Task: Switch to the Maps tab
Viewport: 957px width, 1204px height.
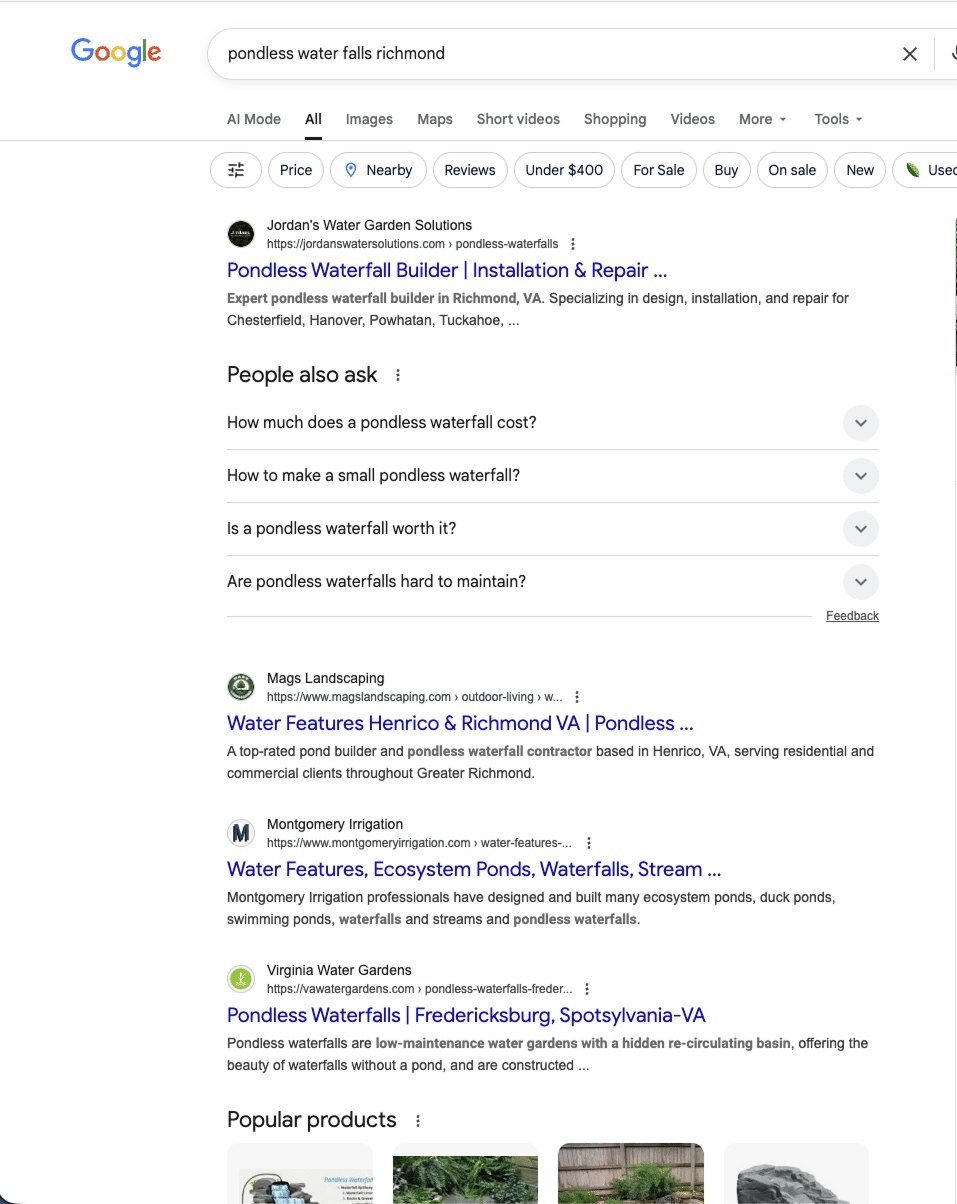Action: coord(435,119)
